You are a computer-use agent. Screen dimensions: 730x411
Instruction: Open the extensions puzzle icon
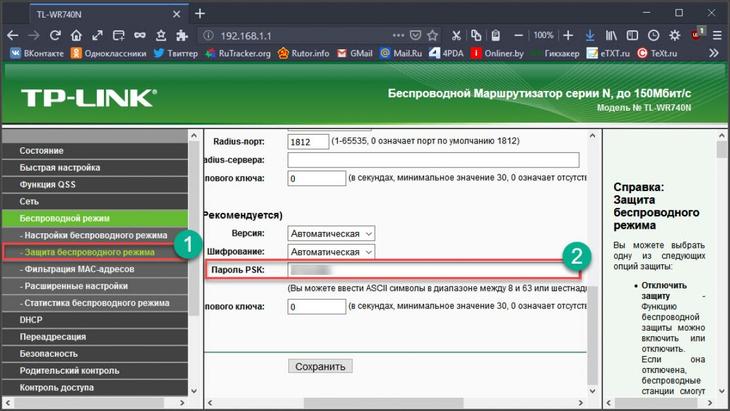tap(182, 35)
